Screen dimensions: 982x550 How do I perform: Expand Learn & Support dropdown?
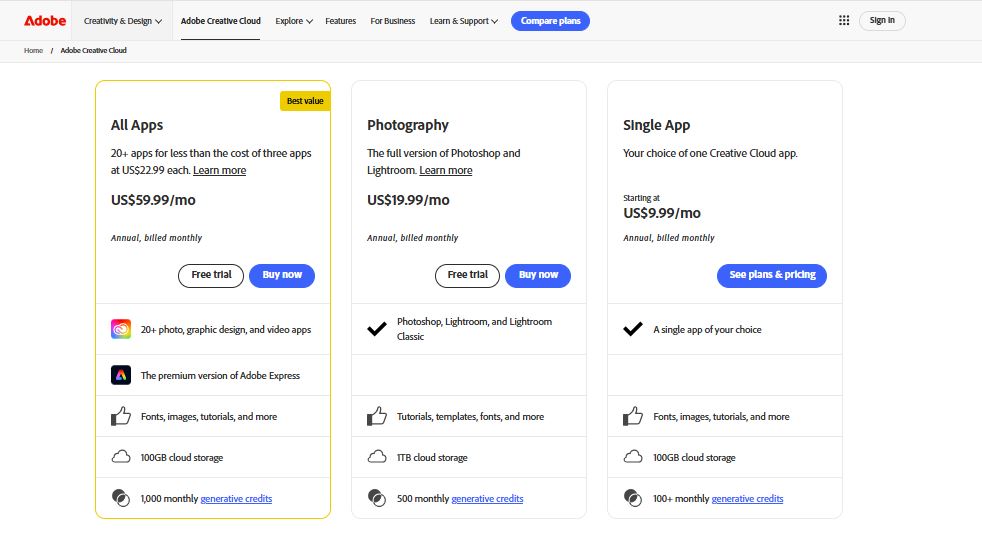463,21
